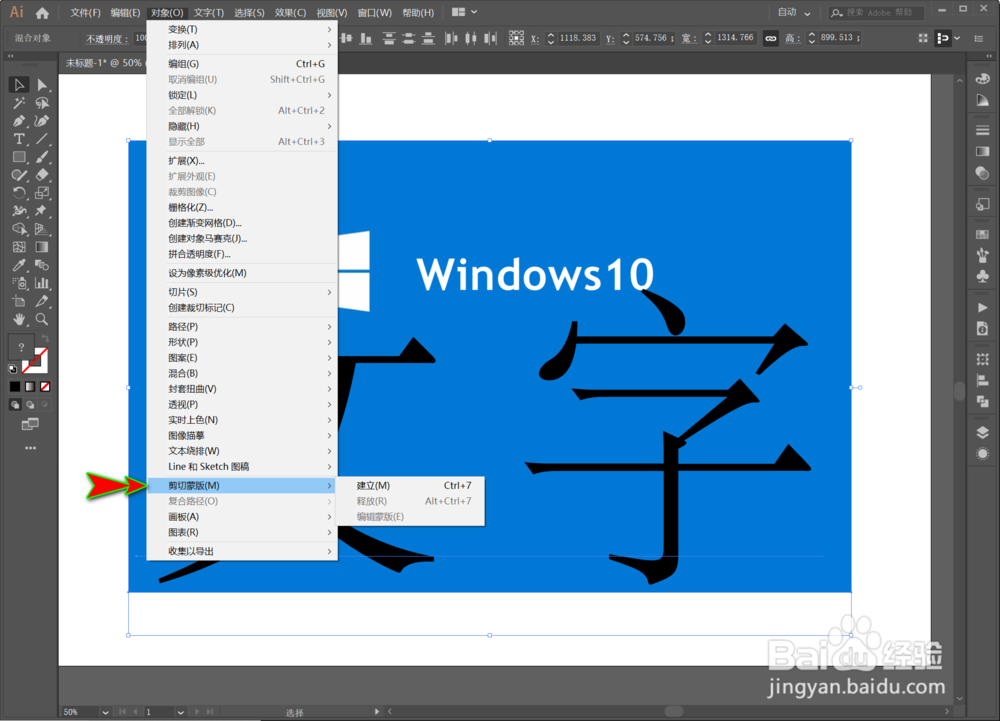Select the Hand tool

click(x=19, y=319)
